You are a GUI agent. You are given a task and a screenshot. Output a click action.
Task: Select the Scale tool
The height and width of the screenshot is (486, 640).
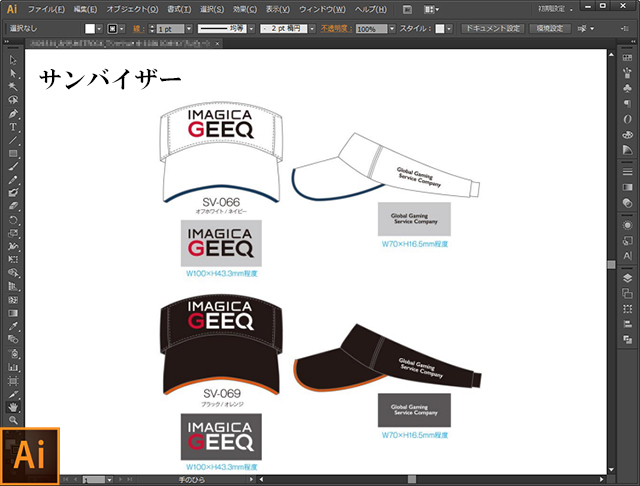point(13,233)
